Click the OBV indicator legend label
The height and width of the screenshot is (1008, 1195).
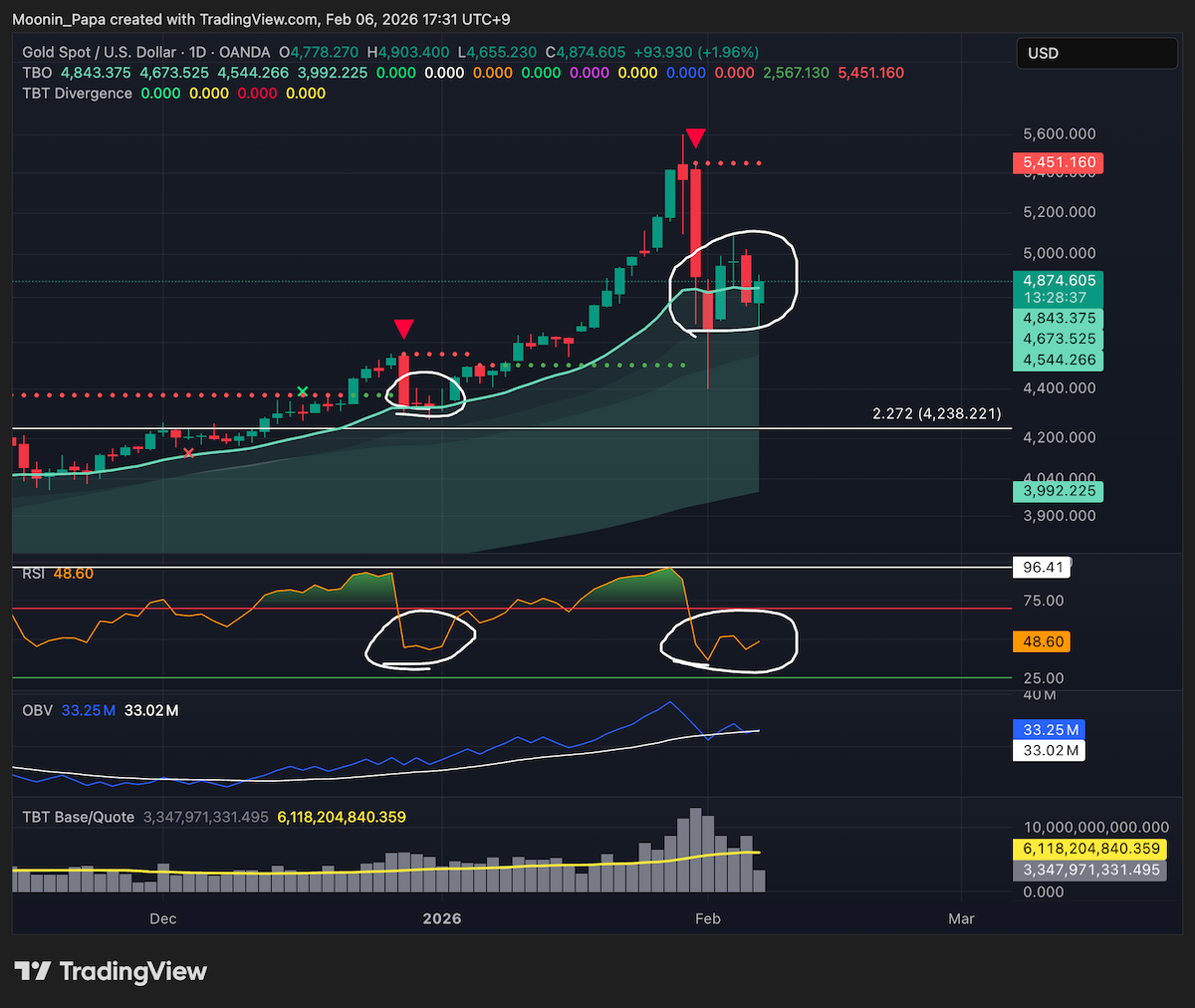pos(38,710)
